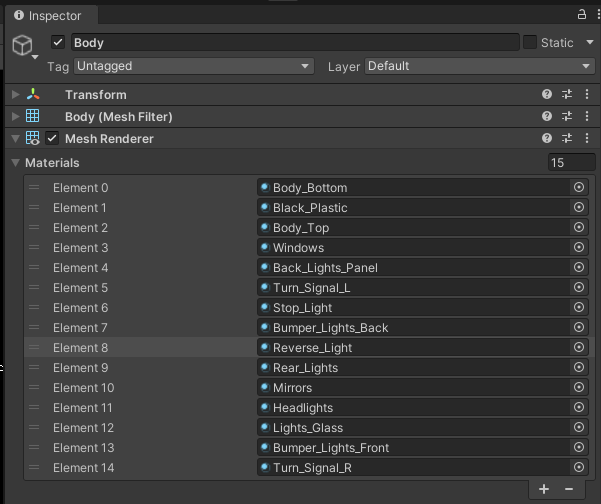The width and height of the screenshot is (601, 504).
Task: Open Mesh Filter more options menu
Action: tap(586, 117)
